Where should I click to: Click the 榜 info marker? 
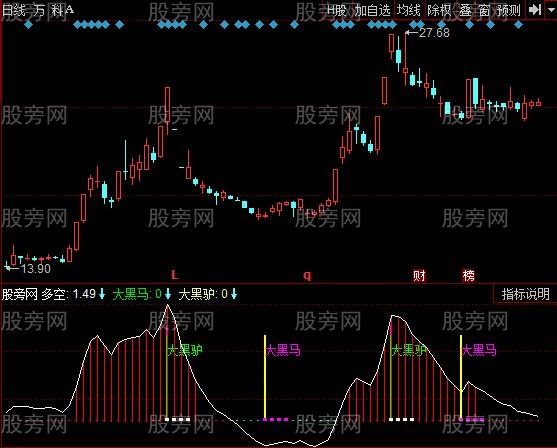(469, 275)
